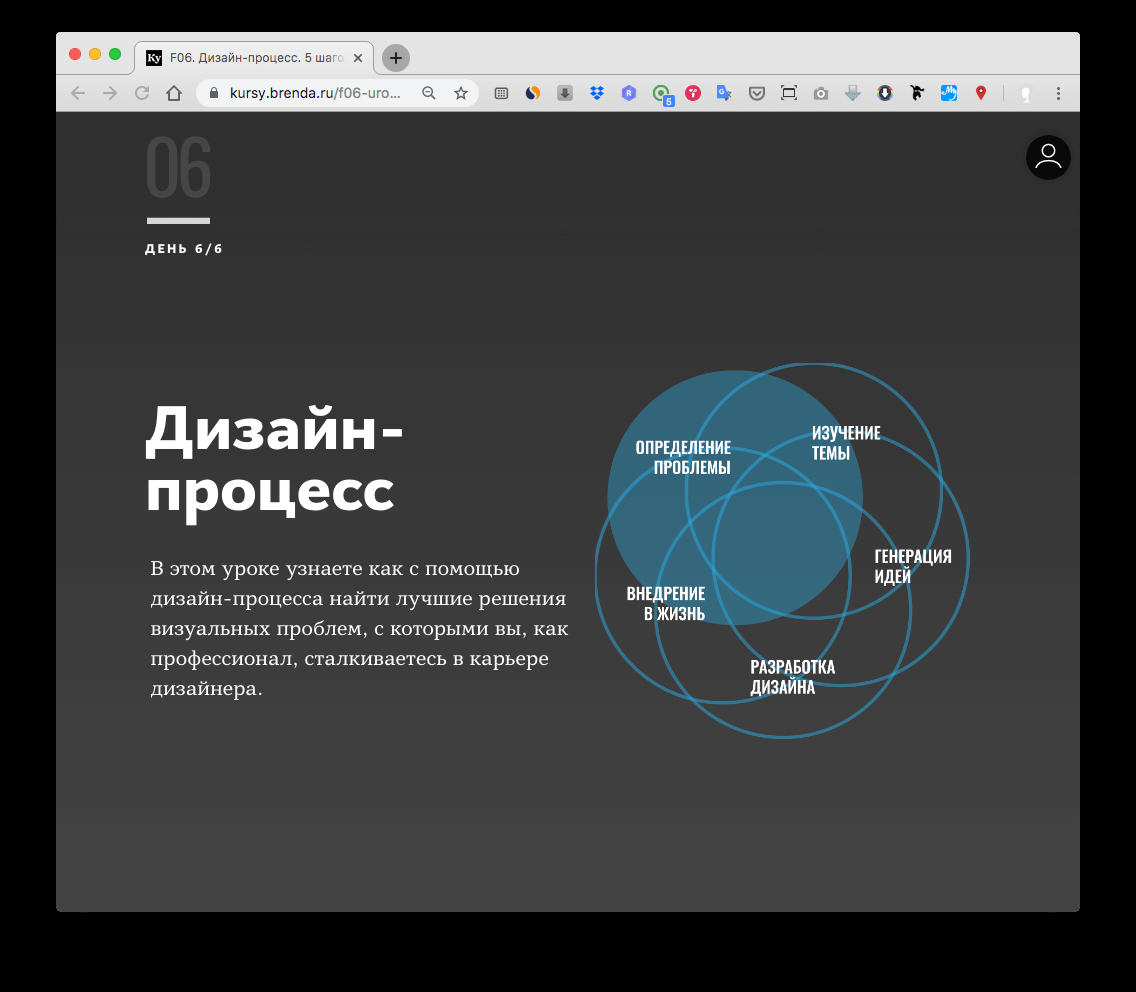Select the F06 Дизайн-процесс tab

pyautogui.click(x=248, y=58)
